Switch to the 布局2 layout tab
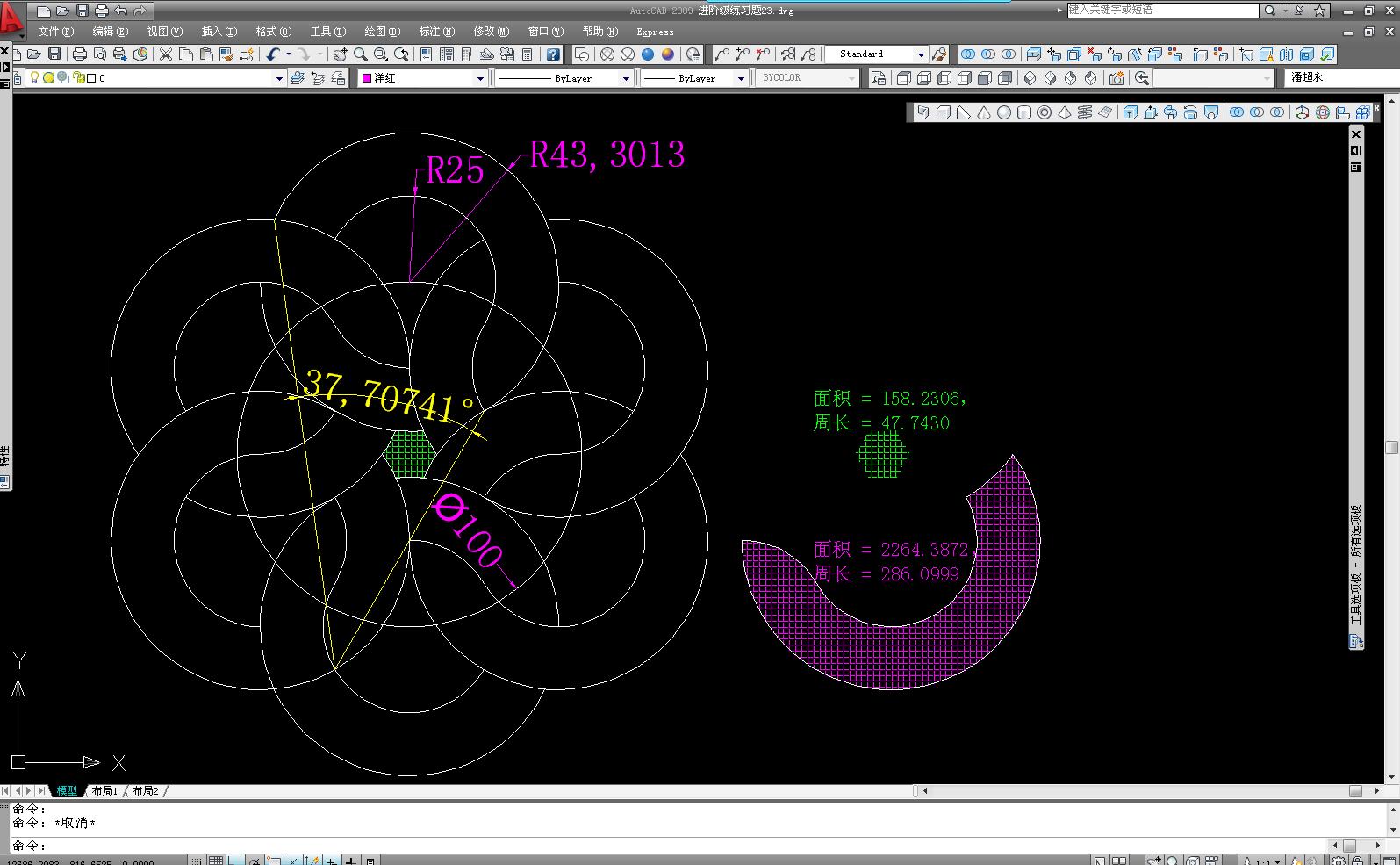Image resolution: width=1400 pixels, height=865 pixels. 146,791
